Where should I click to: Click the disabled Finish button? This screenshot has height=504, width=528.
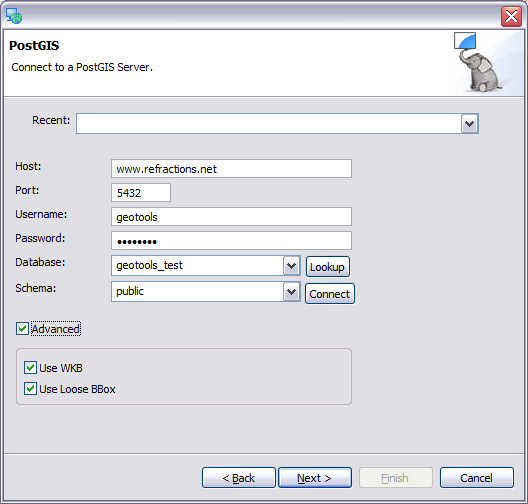pyautogui.click(x=395, y=477)
